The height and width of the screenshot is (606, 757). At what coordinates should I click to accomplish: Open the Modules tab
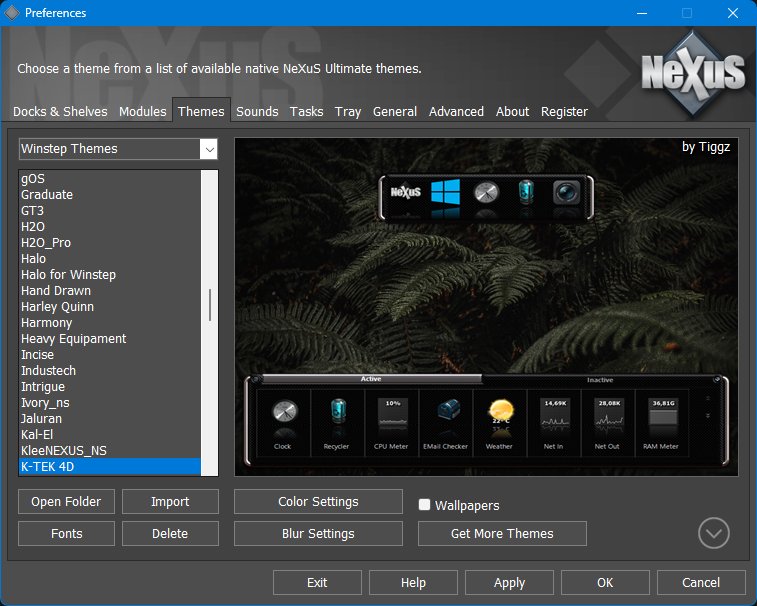(x=142, y=112)
